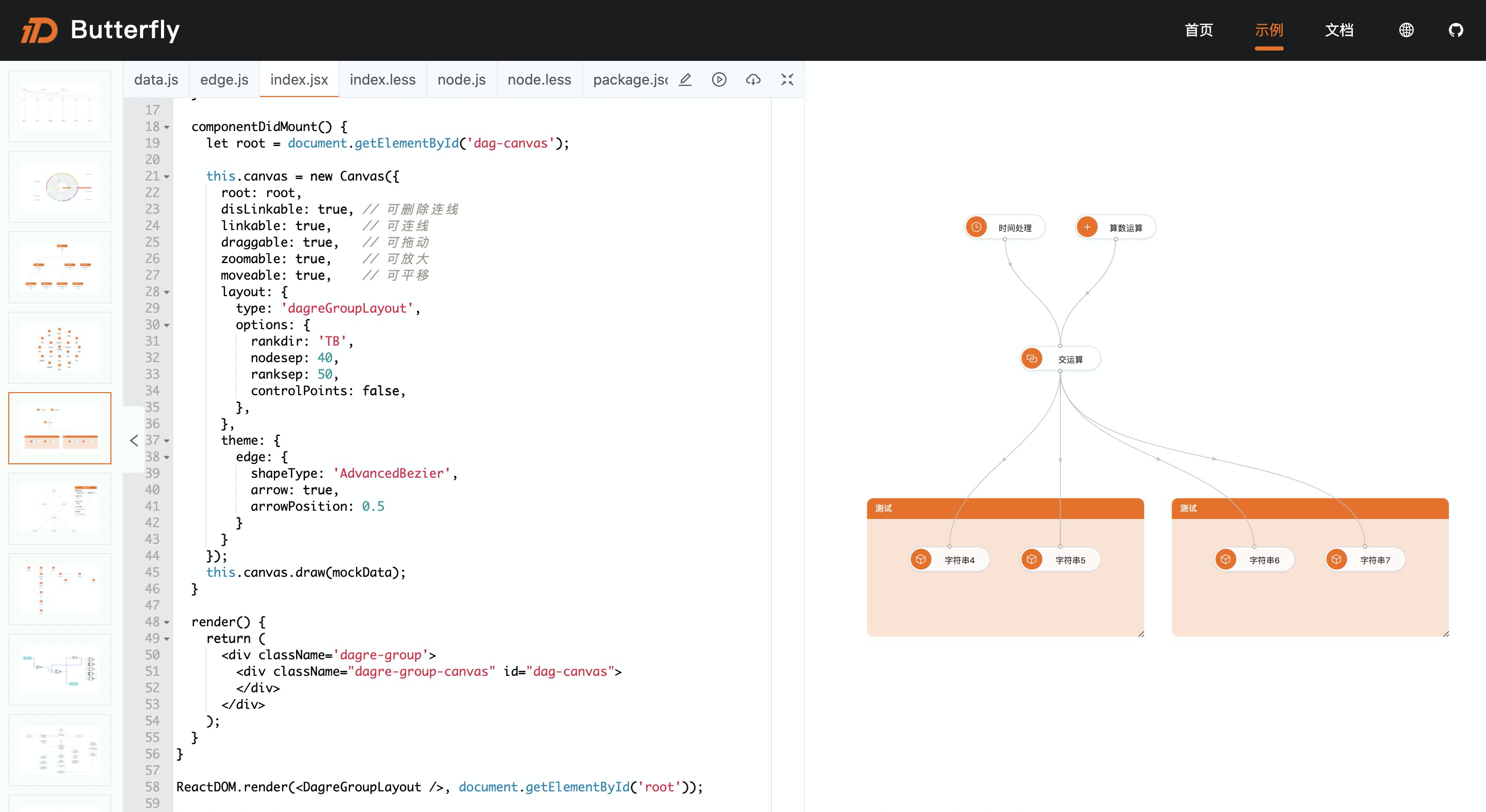This screenshot has height=812, width=1486.
Task: Open the node.less tab
Action: (539, 79)
